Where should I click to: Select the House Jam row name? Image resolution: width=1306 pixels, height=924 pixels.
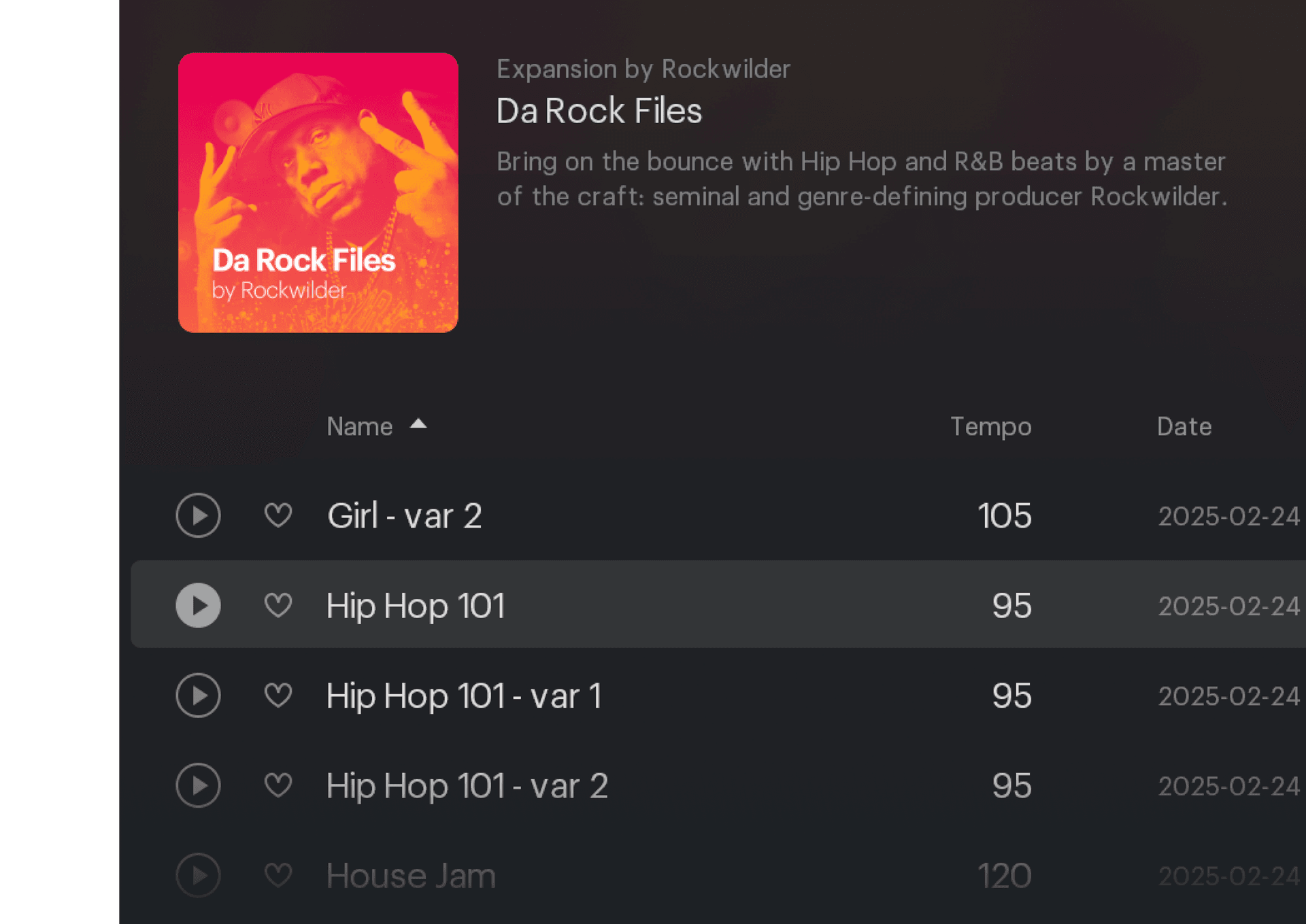(411, 875)
